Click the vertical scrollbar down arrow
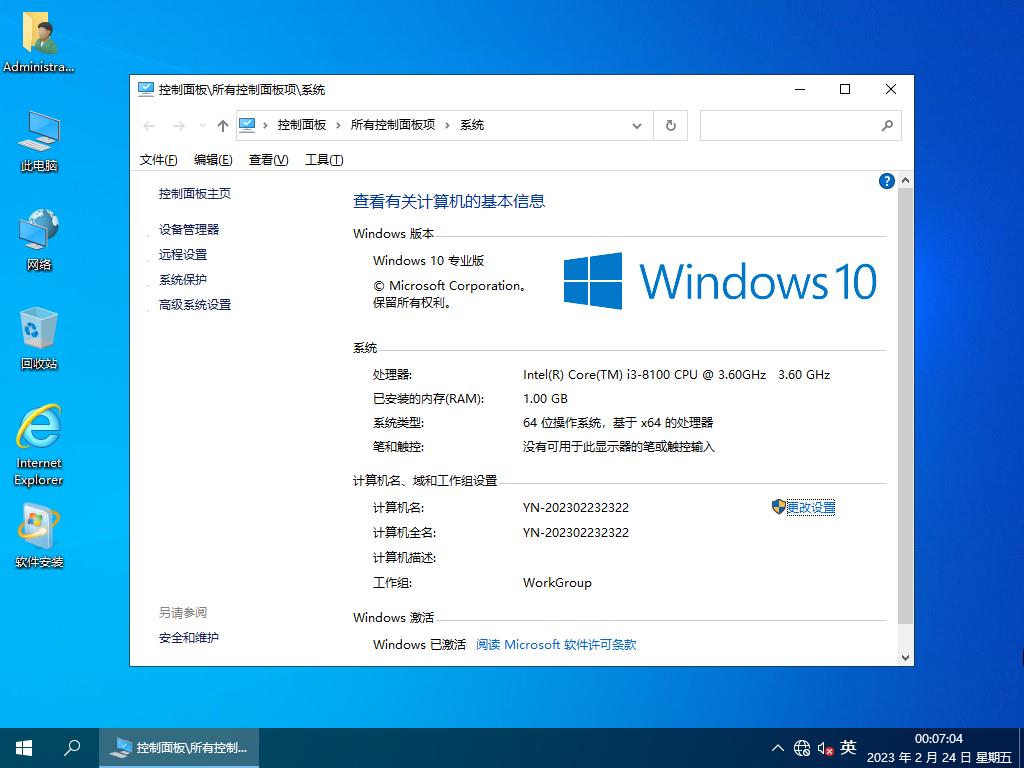 [906, 657]
